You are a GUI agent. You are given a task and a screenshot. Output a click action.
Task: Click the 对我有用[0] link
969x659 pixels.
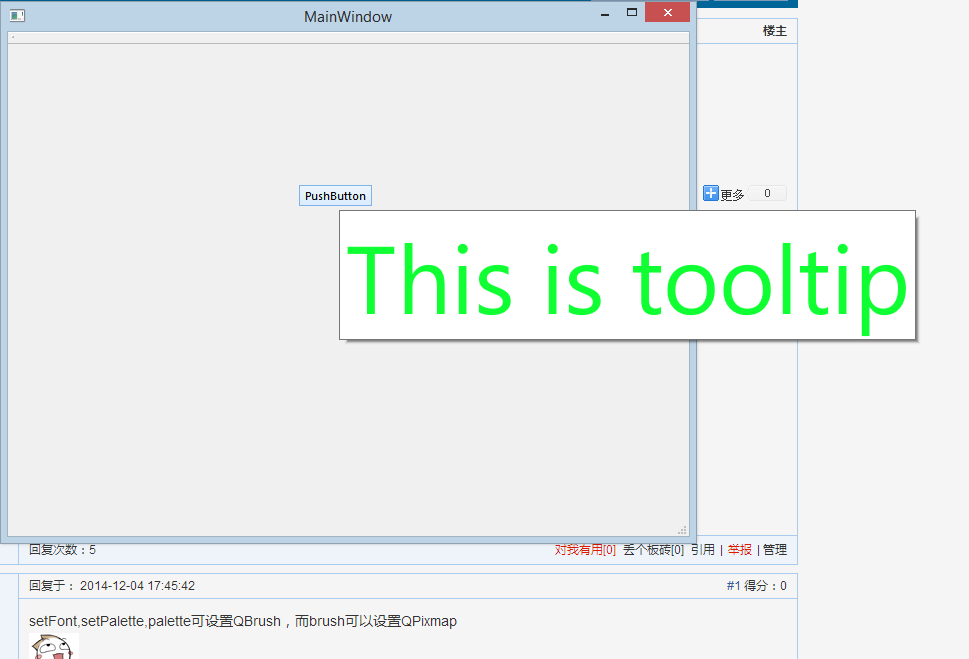pyautogui.click(x=585, y=550)
